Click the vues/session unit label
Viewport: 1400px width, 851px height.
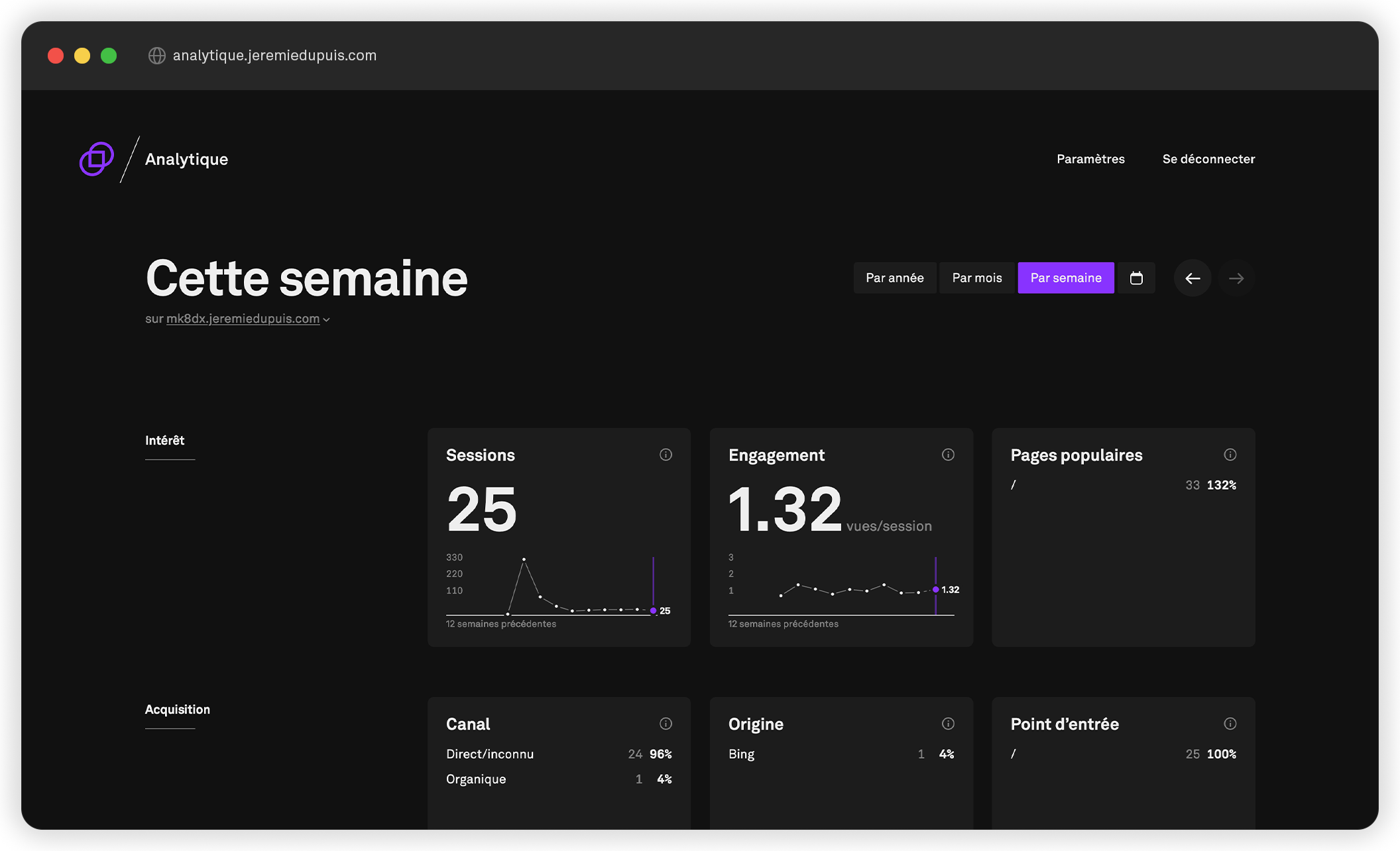click(889, 526)
